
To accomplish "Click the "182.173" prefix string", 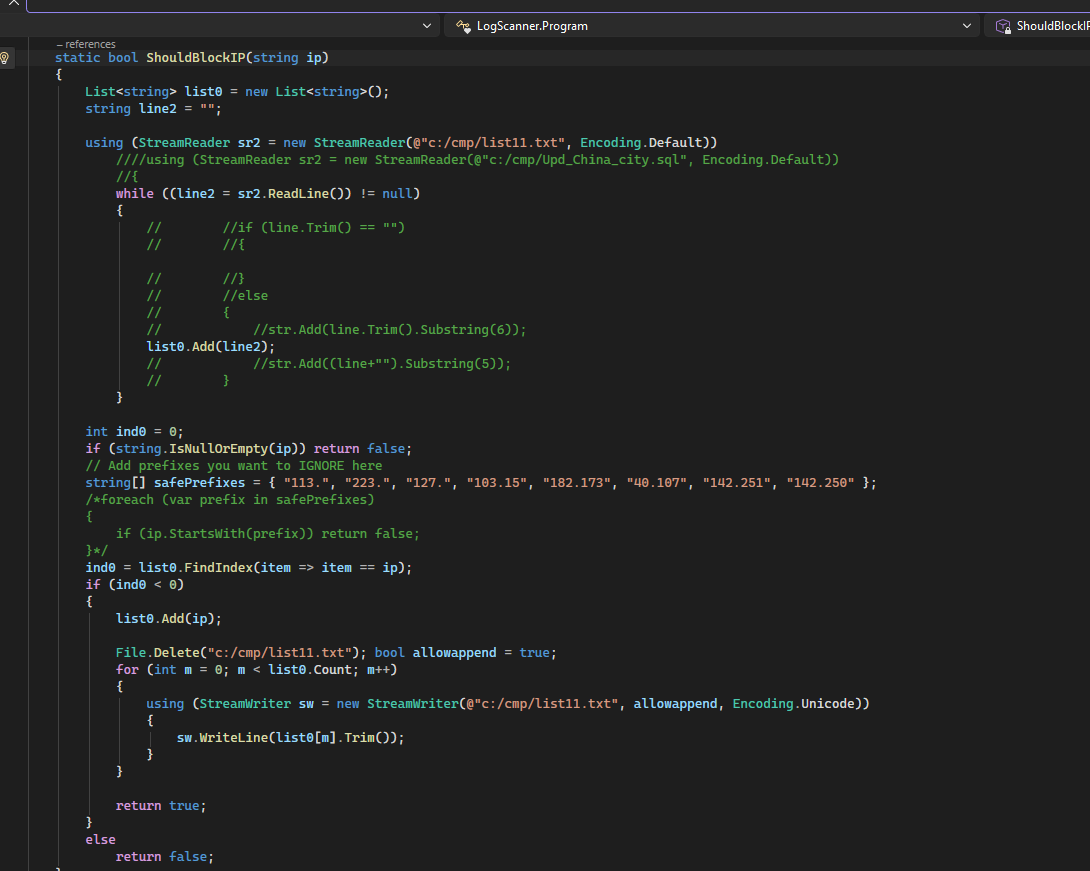I will tap(576, 482).
